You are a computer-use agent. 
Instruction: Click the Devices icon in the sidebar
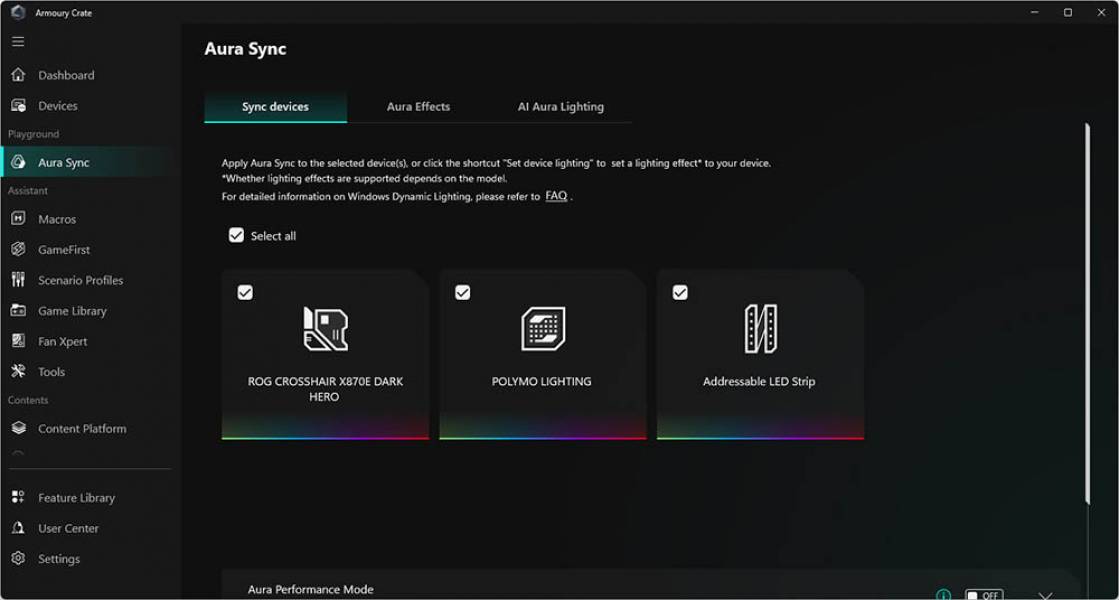click(x=19, y=106)
